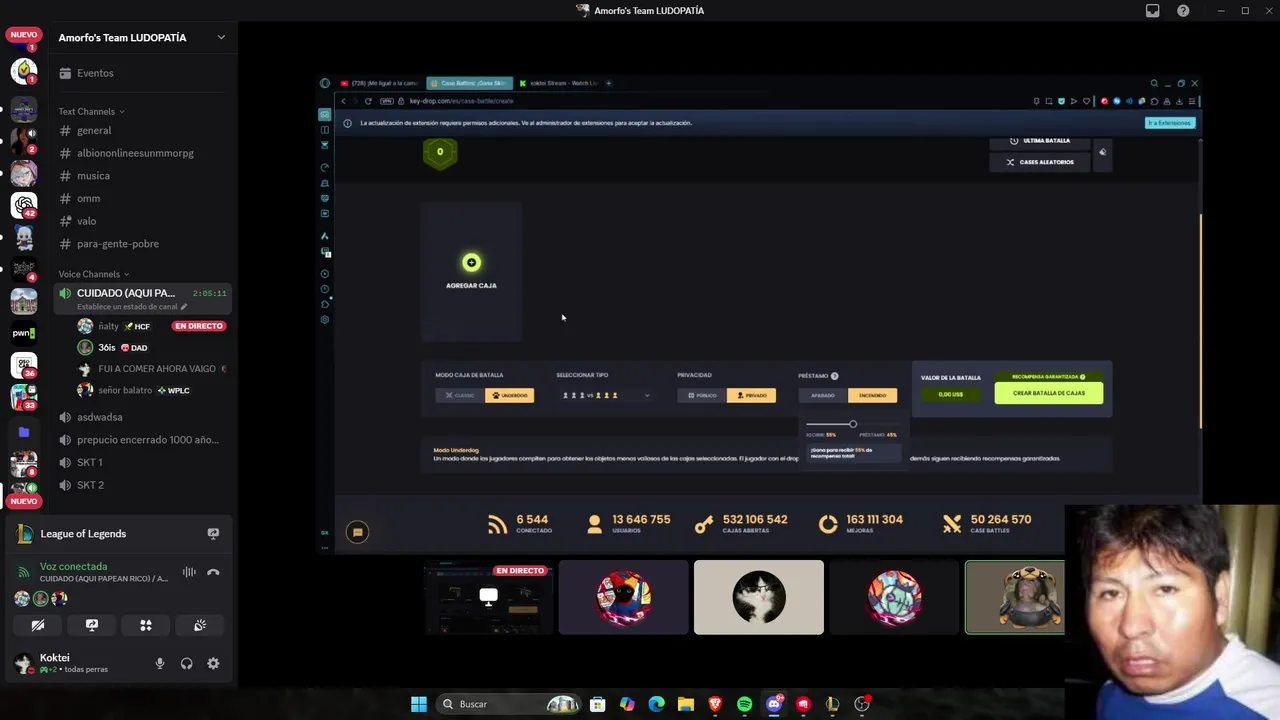Screen dimensions: 1280x720
Task: Open Microsoft Edge from the taskbar
Action: click(657, 704)
